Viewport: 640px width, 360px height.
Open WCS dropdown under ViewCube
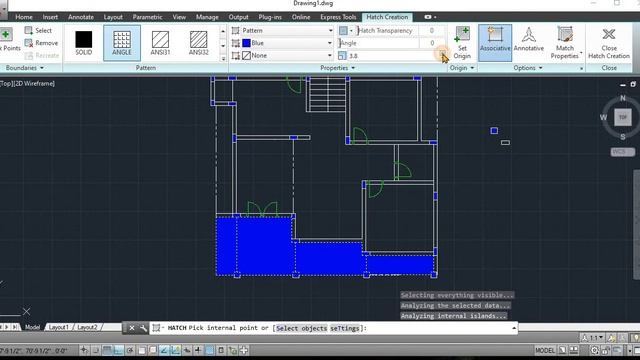[622, 151]
